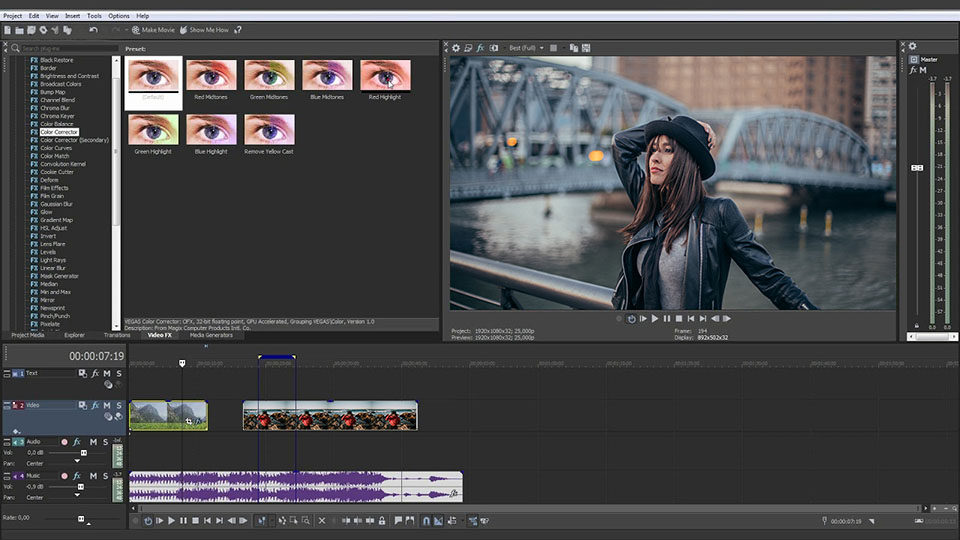
Task: Save snapshot to file in preview toolbar
Action: [586, 48]
